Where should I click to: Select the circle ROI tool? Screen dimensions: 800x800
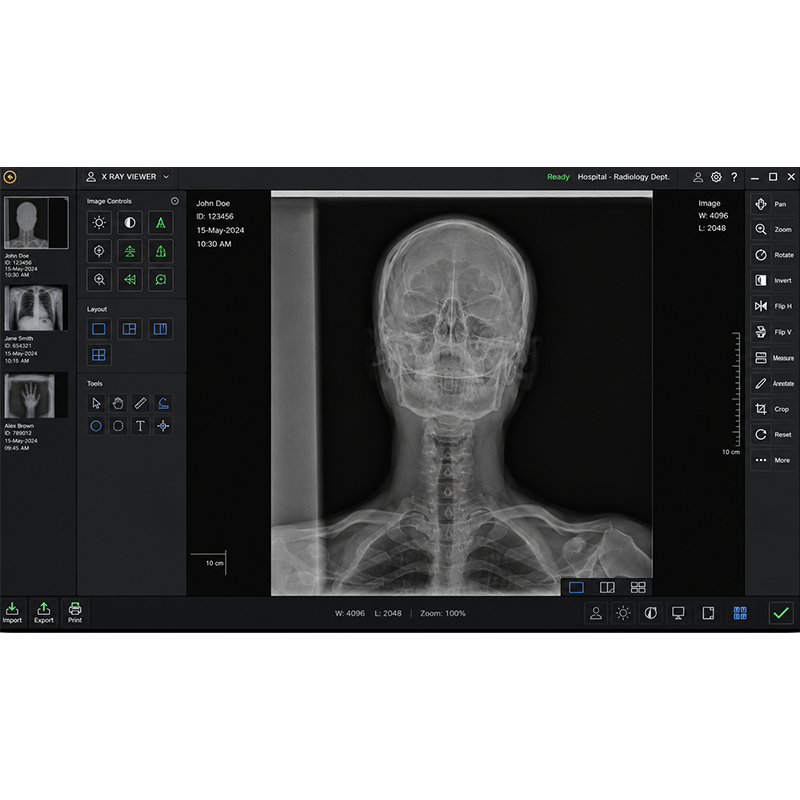pyautogui.click(x=96, y=426)
